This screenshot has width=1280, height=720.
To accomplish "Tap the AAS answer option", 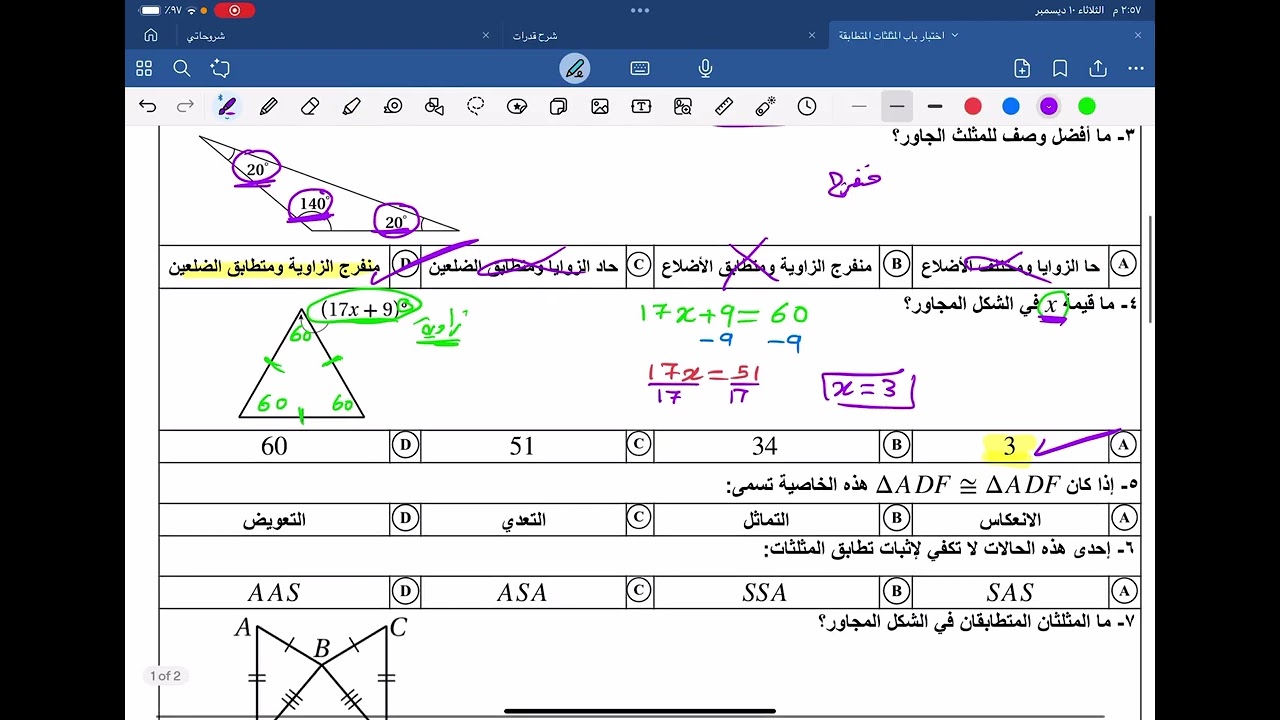I will [x=274, y=593].
